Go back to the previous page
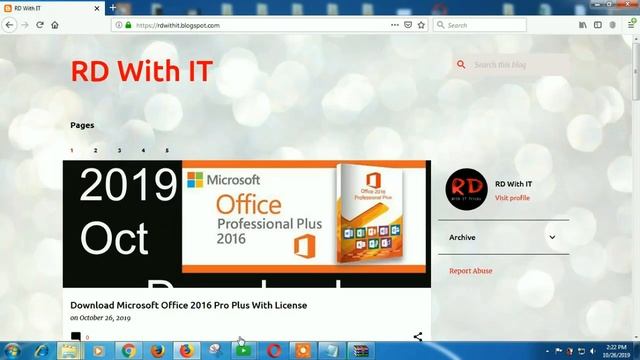 point(9,25)
